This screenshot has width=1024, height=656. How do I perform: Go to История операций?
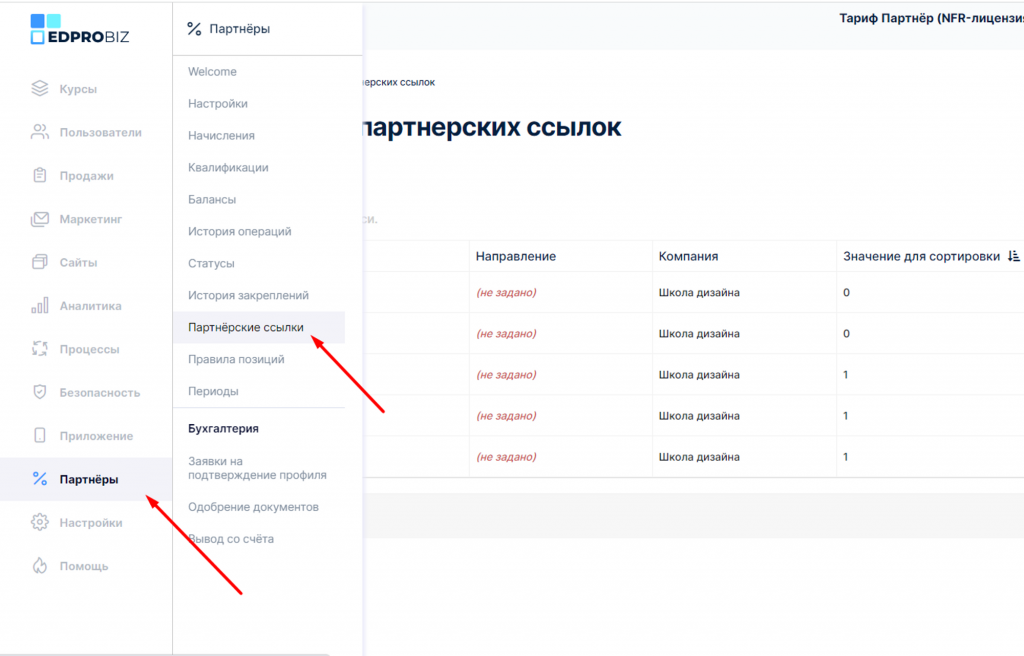tap(240, 232)
